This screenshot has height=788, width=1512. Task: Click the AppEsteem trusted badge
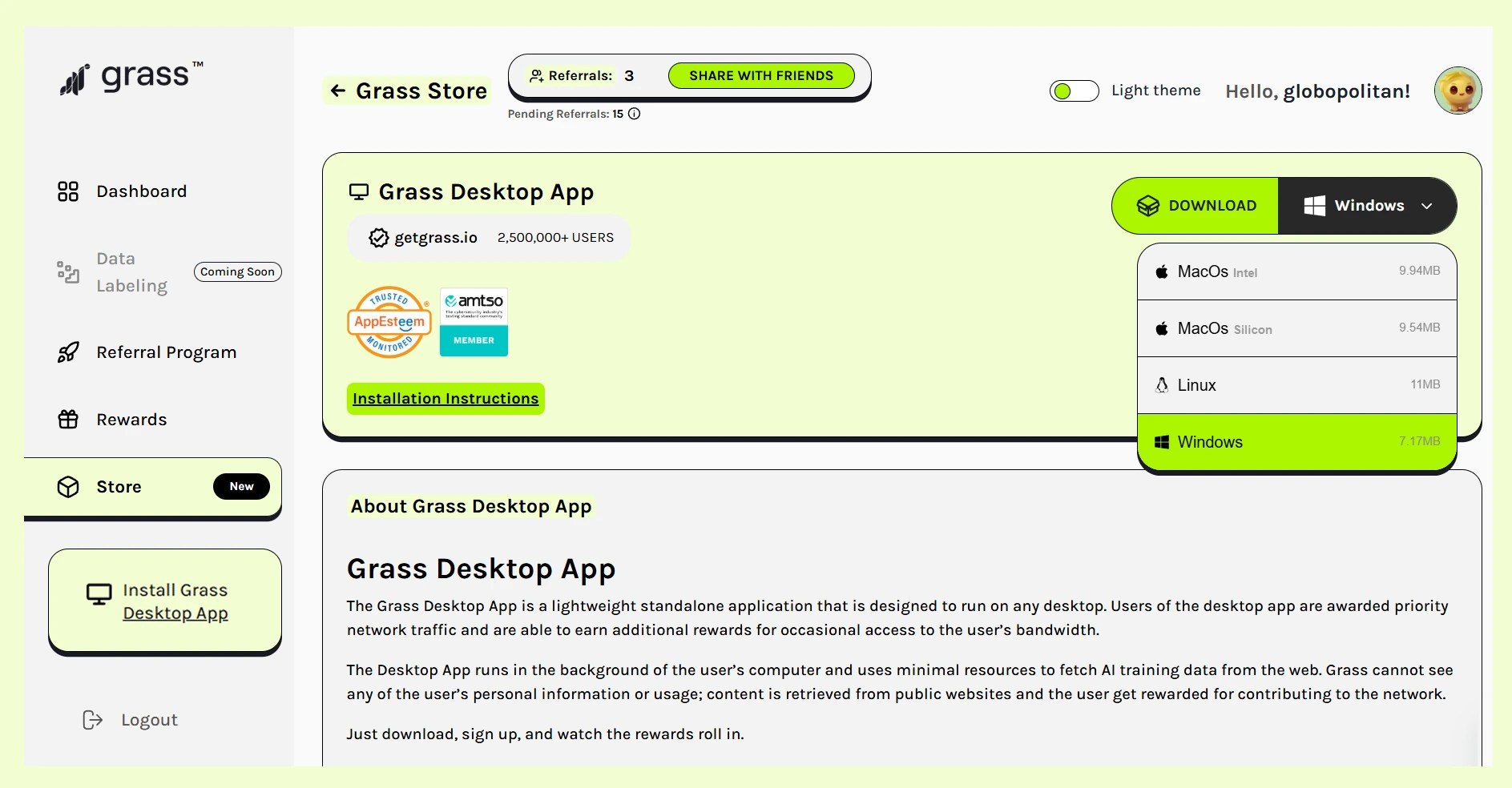coord(389,322)
